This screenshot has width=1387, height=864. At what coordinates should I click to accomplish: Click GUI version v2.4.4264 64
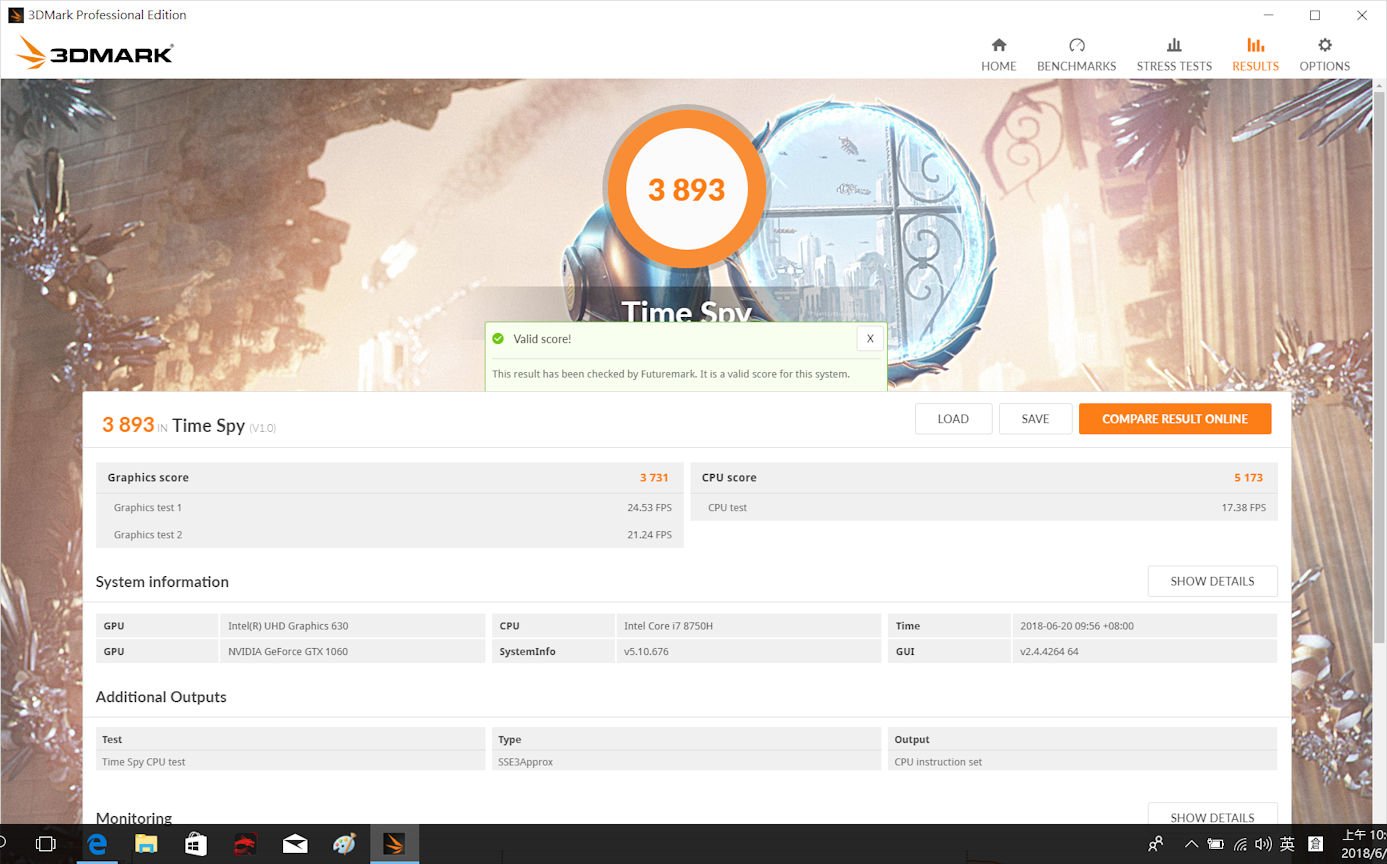1144,651
